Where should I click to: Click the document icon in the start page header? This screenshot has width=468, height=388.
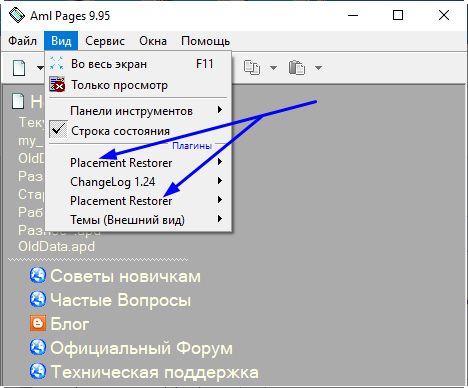coord(18,101)
